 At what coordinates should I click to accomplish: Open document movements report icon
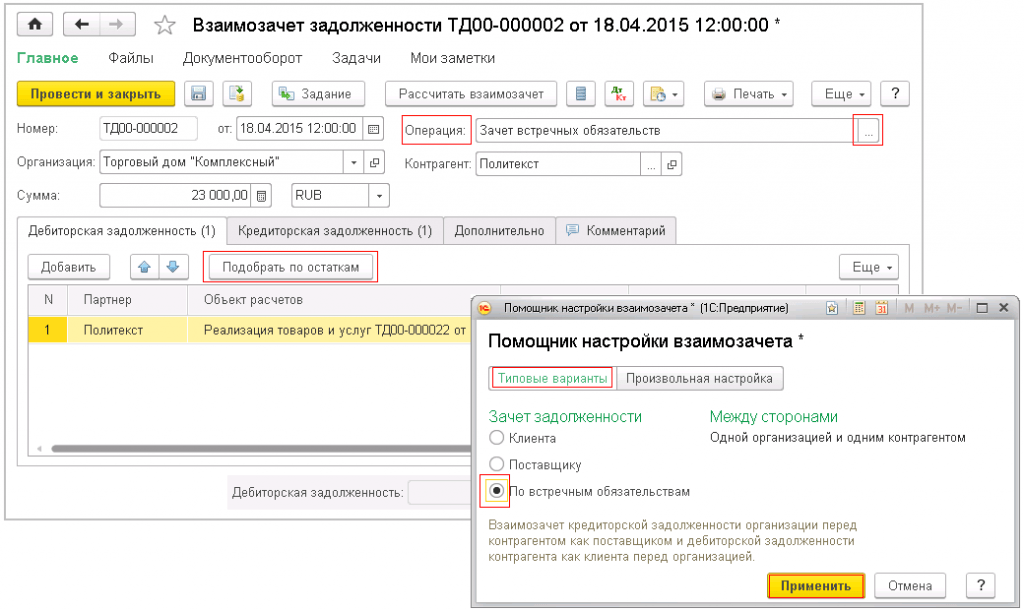click(581, 94)
